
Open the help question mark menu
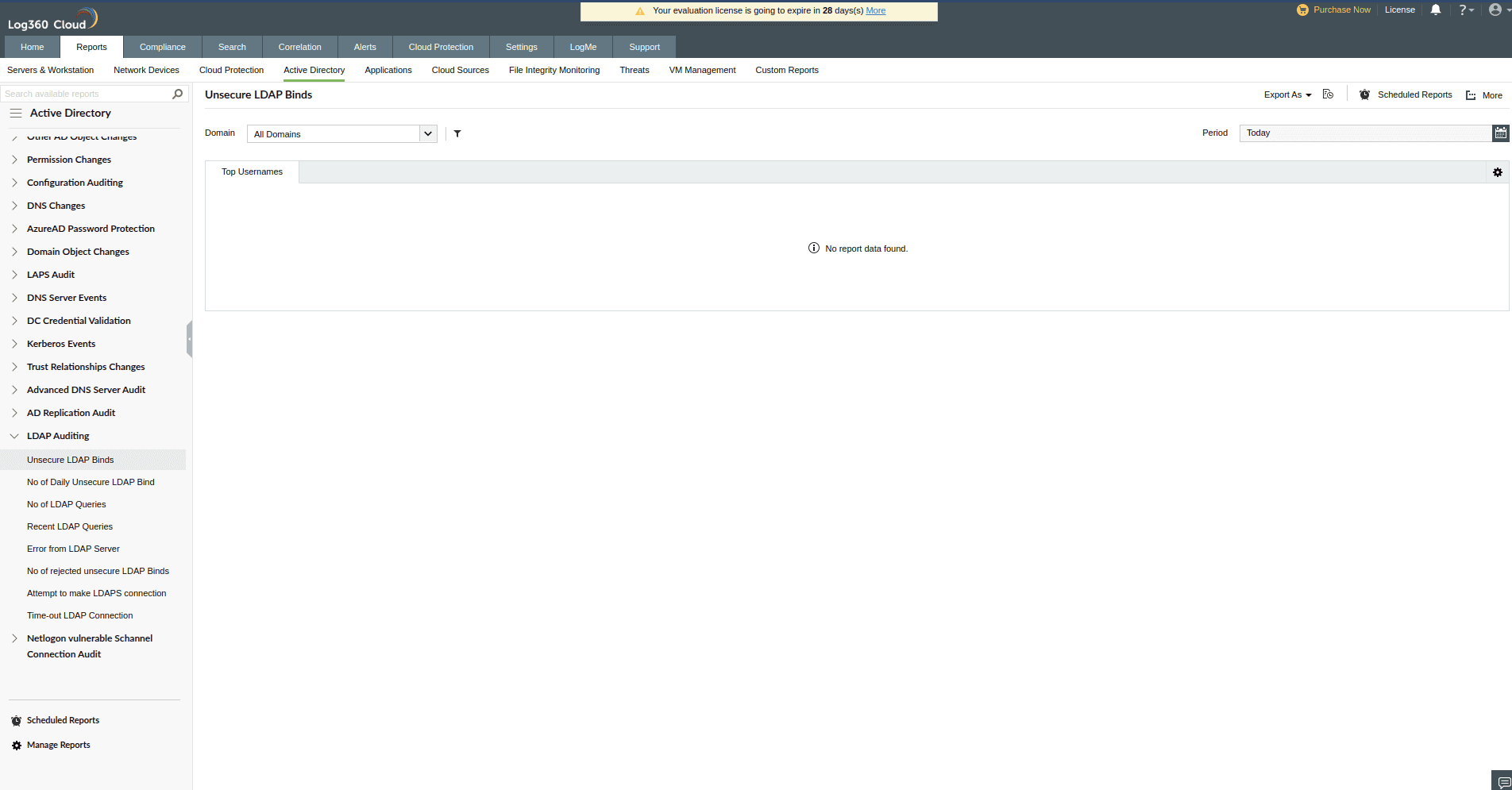pos(1466,10)
